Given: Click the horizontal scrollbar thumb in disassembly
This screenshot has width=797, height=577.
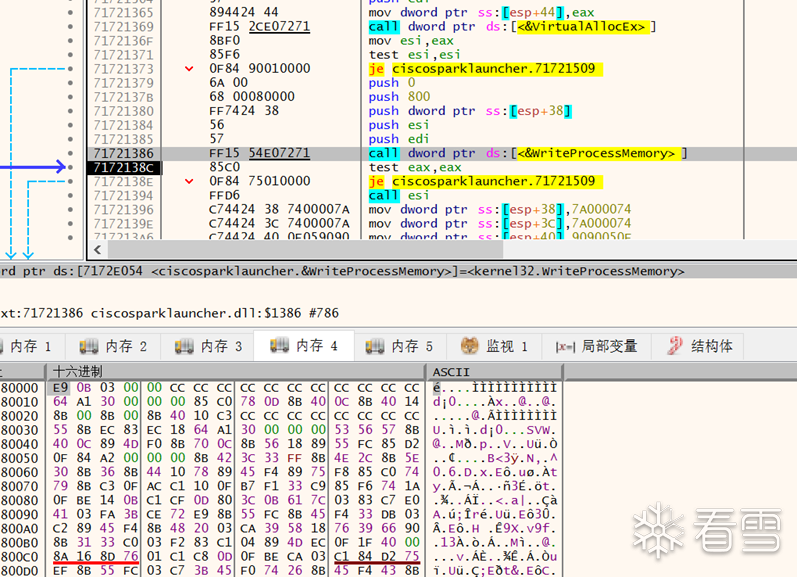Looking at the screenshot, I should coord(305,250).
